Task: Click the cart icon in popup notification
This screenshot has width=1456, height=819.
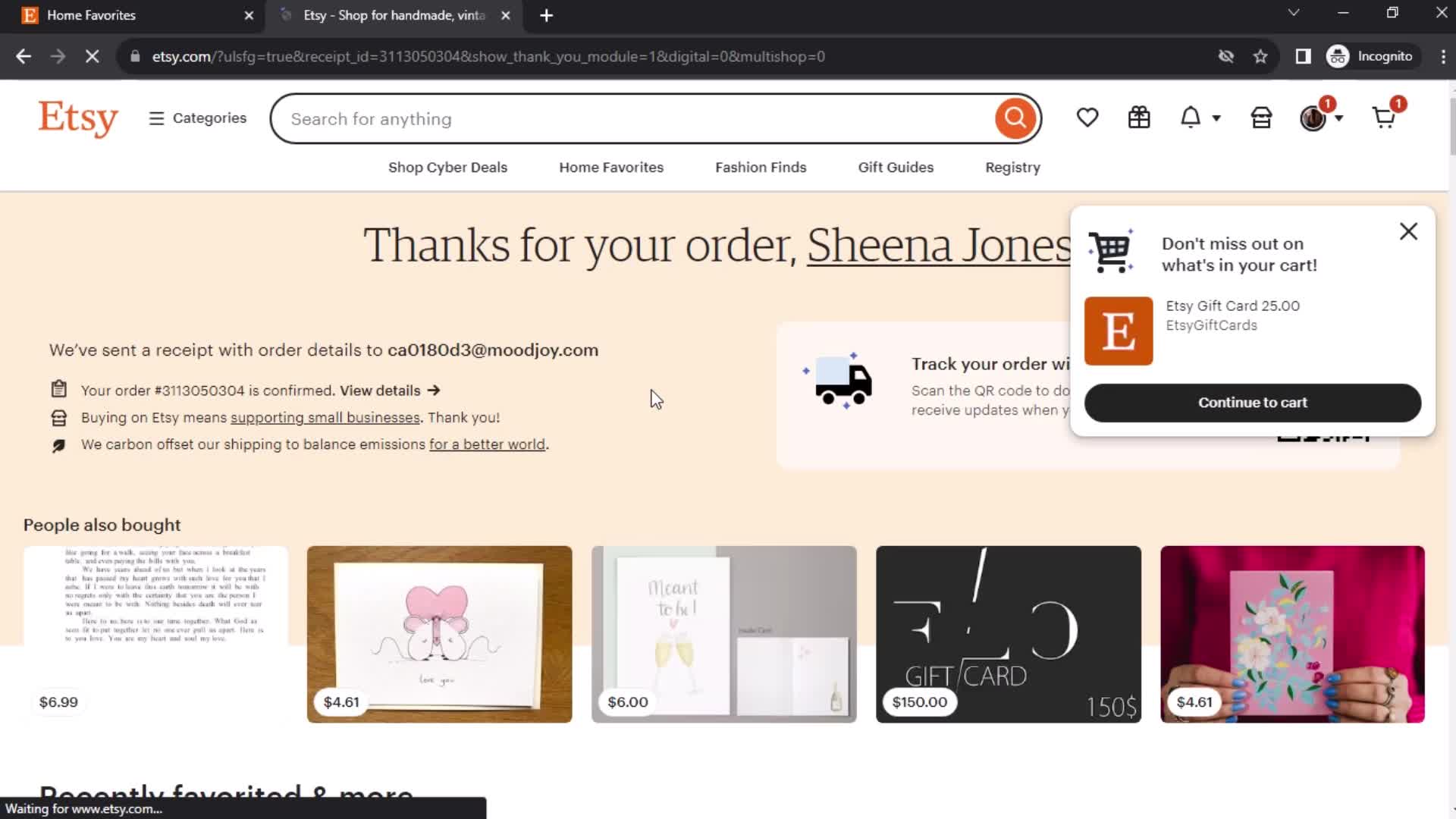Action: [1110, 253]
